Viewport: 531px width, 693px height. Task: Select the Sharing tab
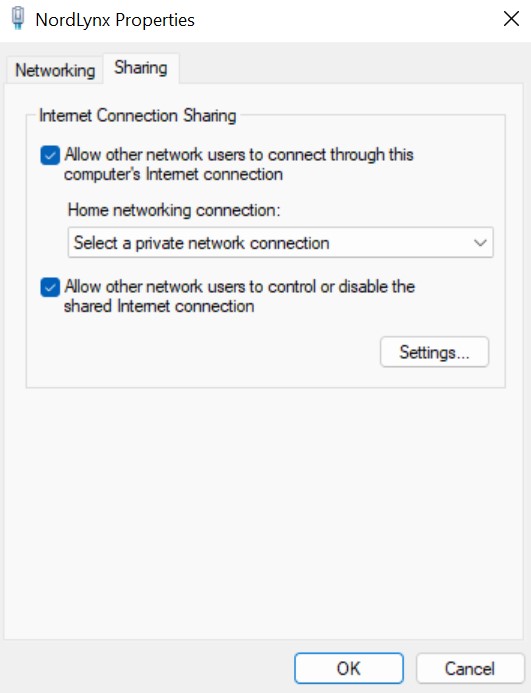(x=141, y=68)
